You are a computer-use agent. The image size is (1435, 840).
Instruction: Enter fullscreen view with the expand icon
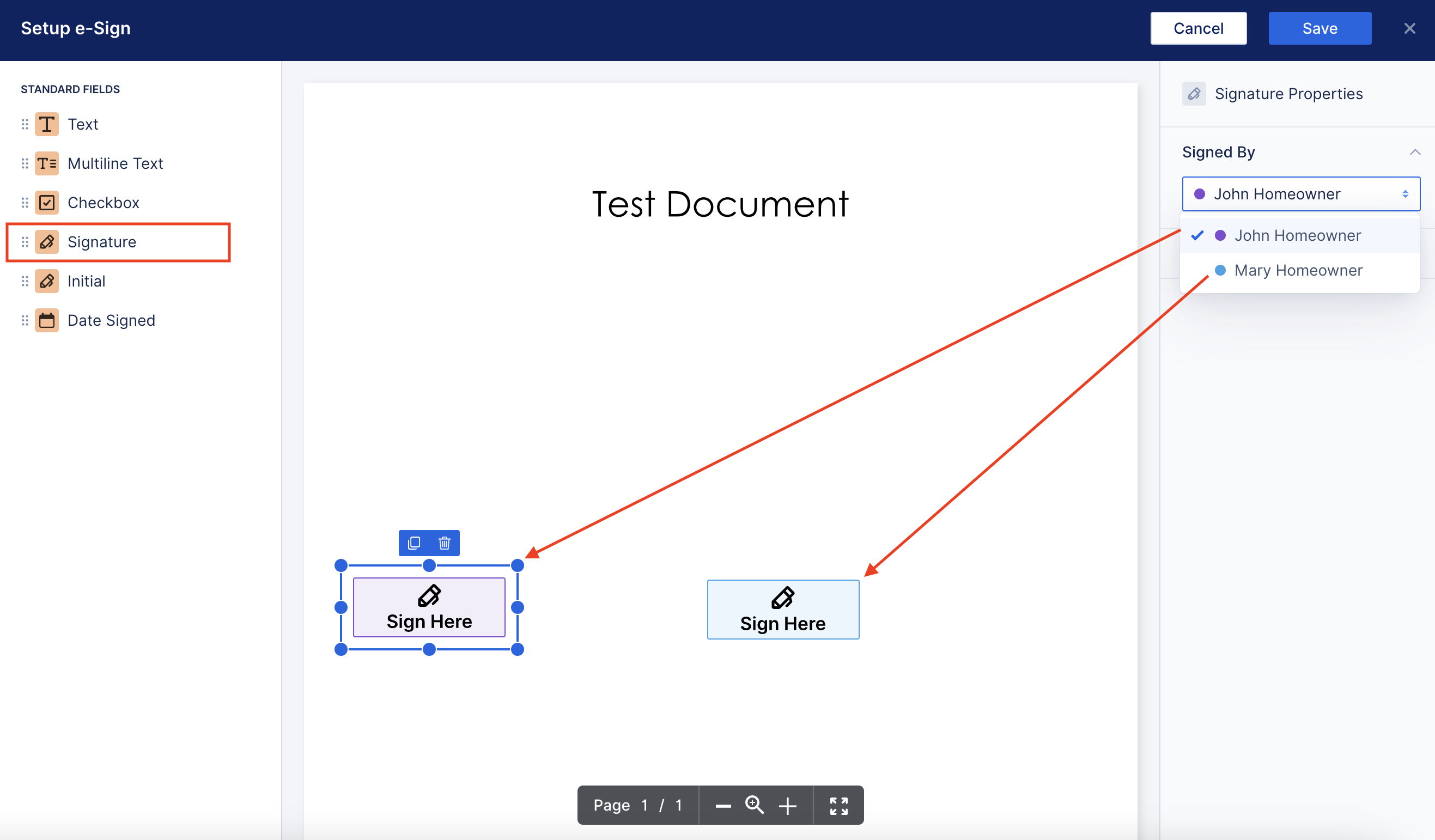tap(838, 805)
